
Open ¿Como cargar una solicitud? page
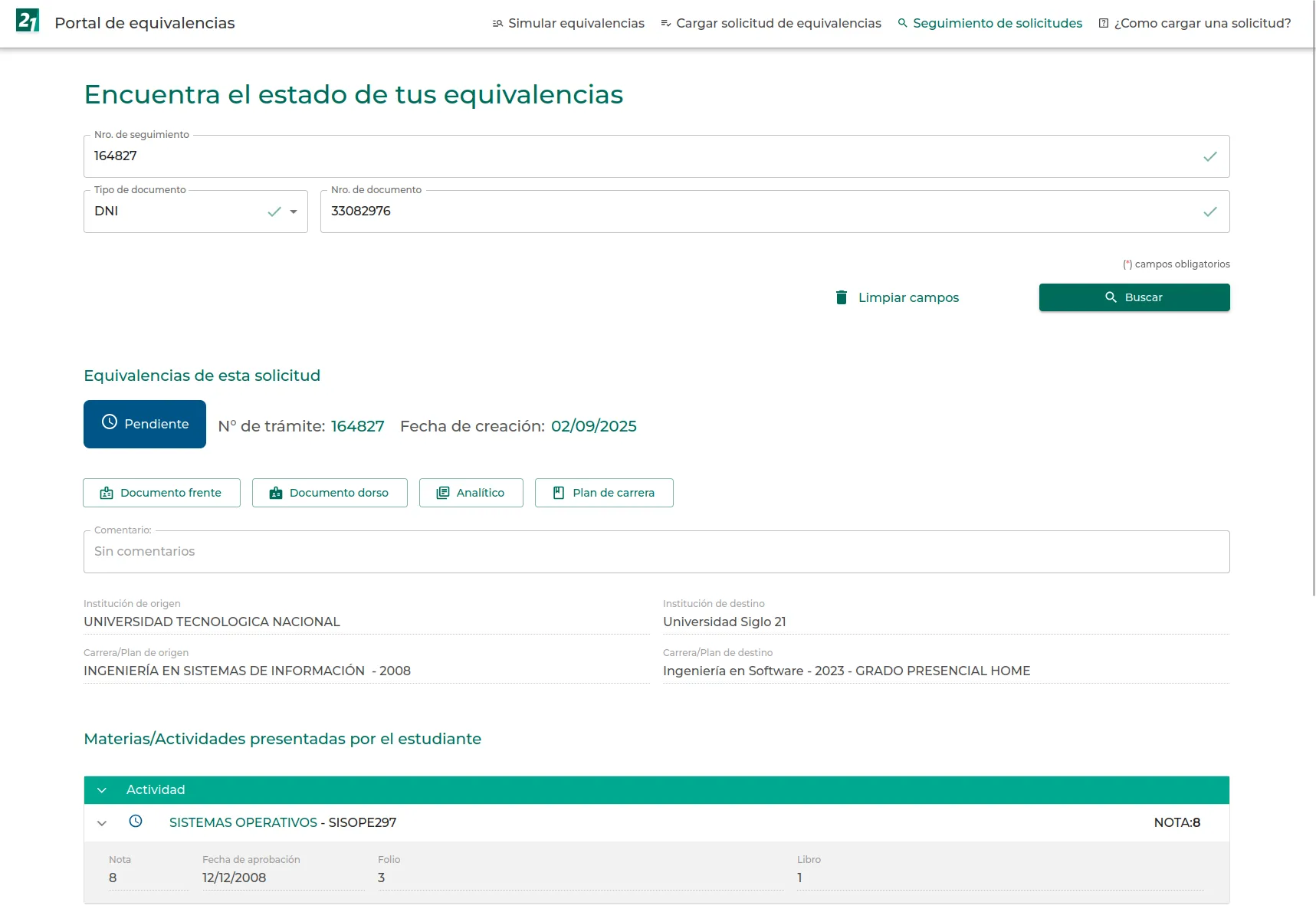click(1195, 24)
